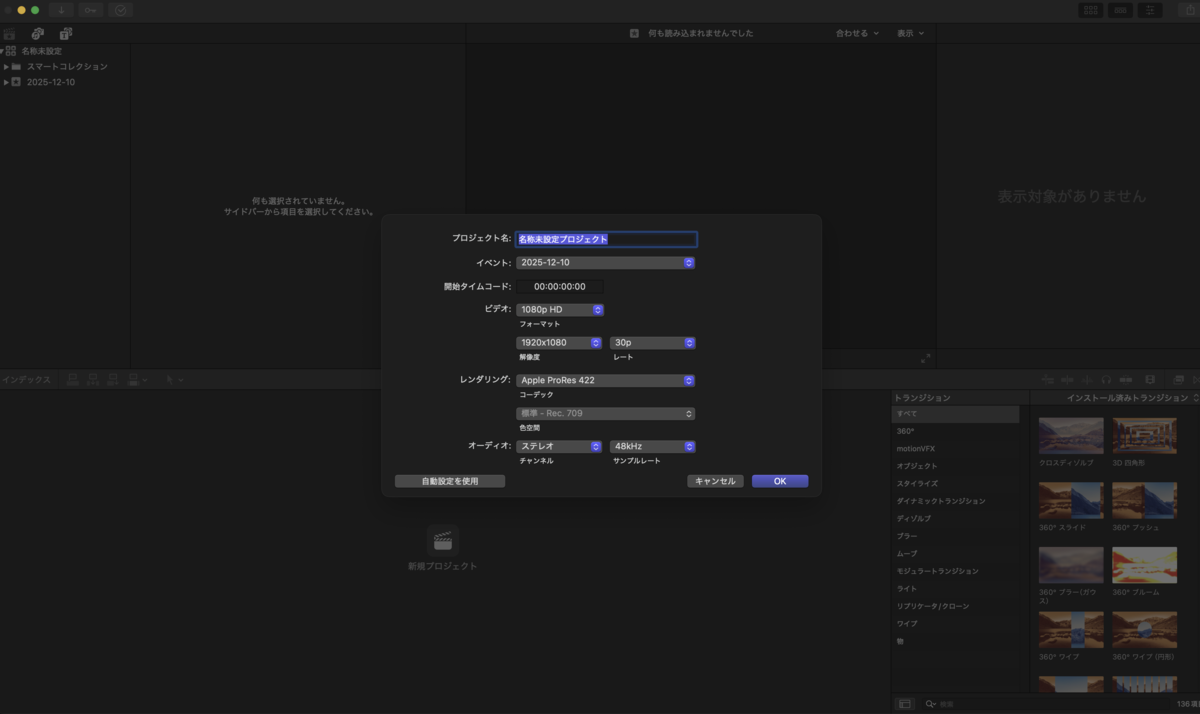The width and height of the screenshot is (1200, 714).
Task: Open the 標準 - Rec. 709 color space dropdown
Action: tap(605, 414)
